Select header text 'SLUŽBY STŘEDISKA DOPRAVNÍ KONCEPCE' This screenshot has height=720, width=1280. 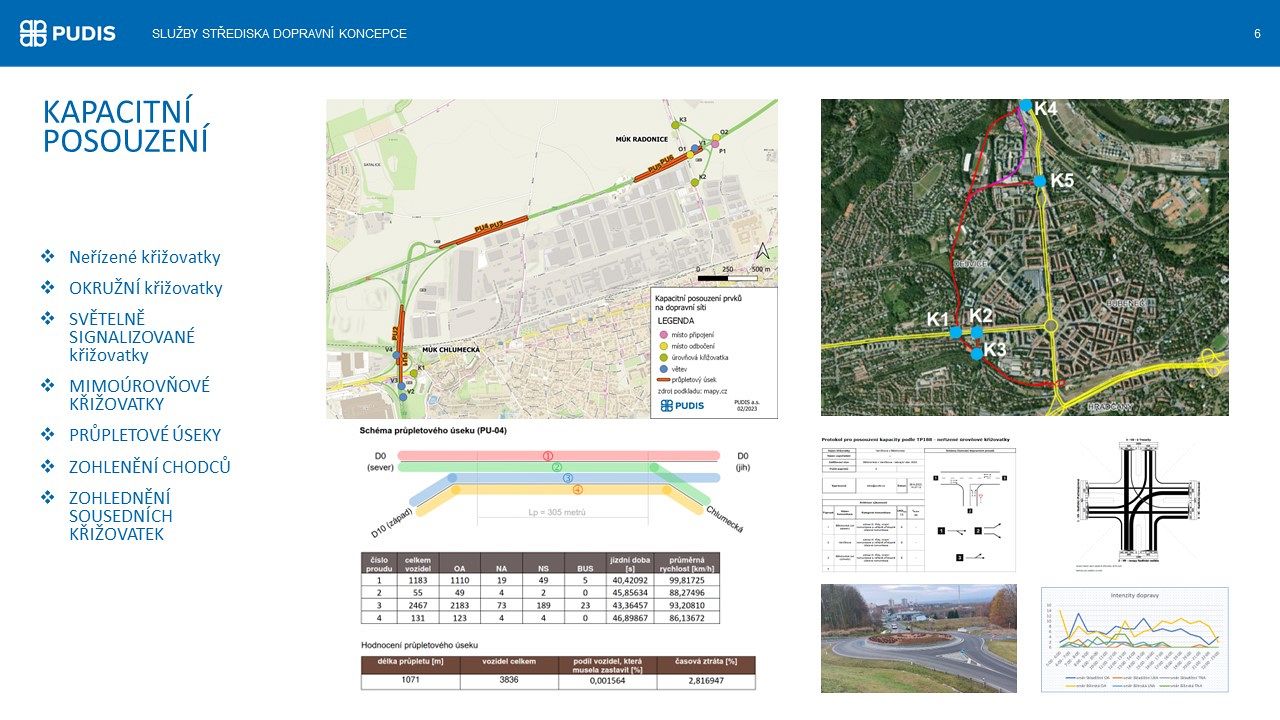point(279,34)
